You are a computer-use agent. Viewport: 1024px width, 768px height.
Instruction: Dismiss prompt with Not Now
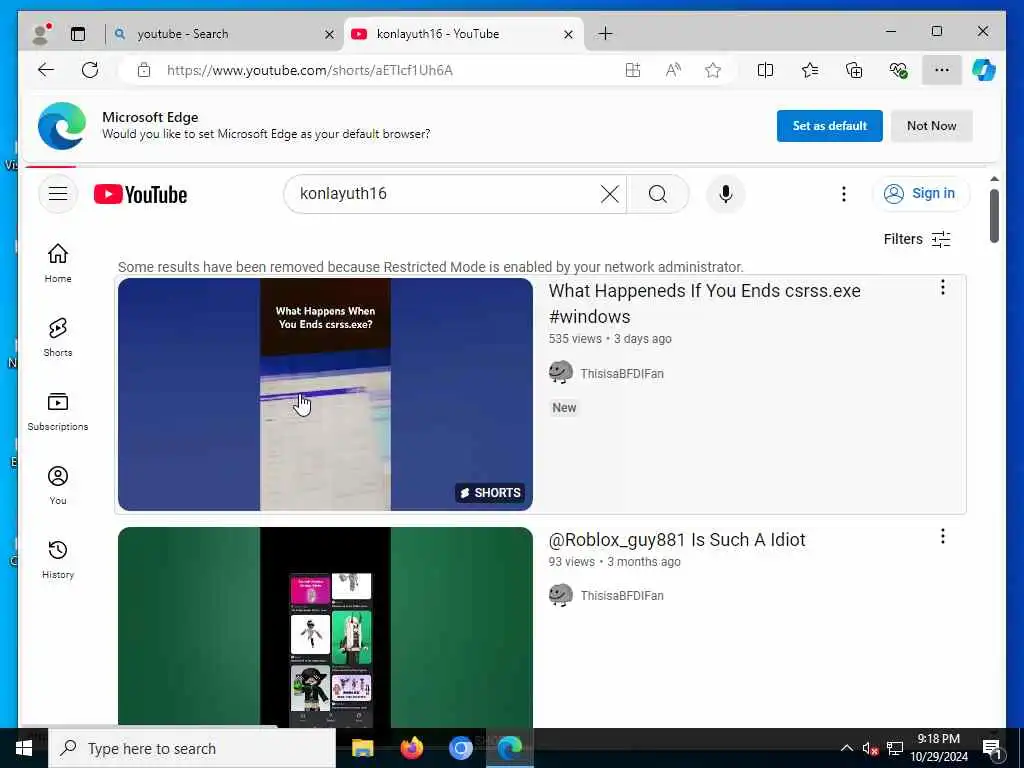click(x=931, y=126)
